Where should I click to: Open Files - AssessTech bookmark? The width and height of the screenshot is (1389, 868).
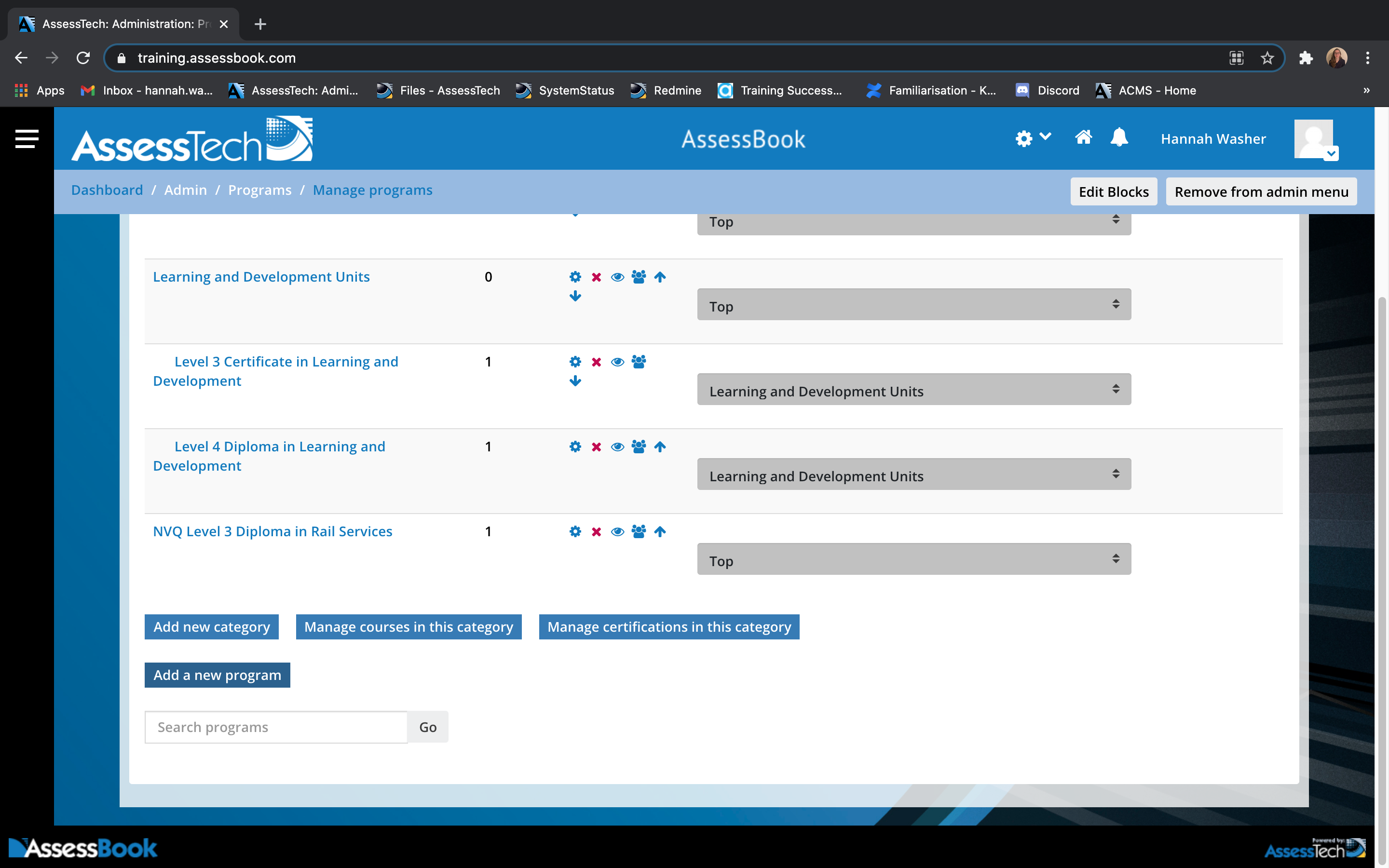tap(438, 90)
